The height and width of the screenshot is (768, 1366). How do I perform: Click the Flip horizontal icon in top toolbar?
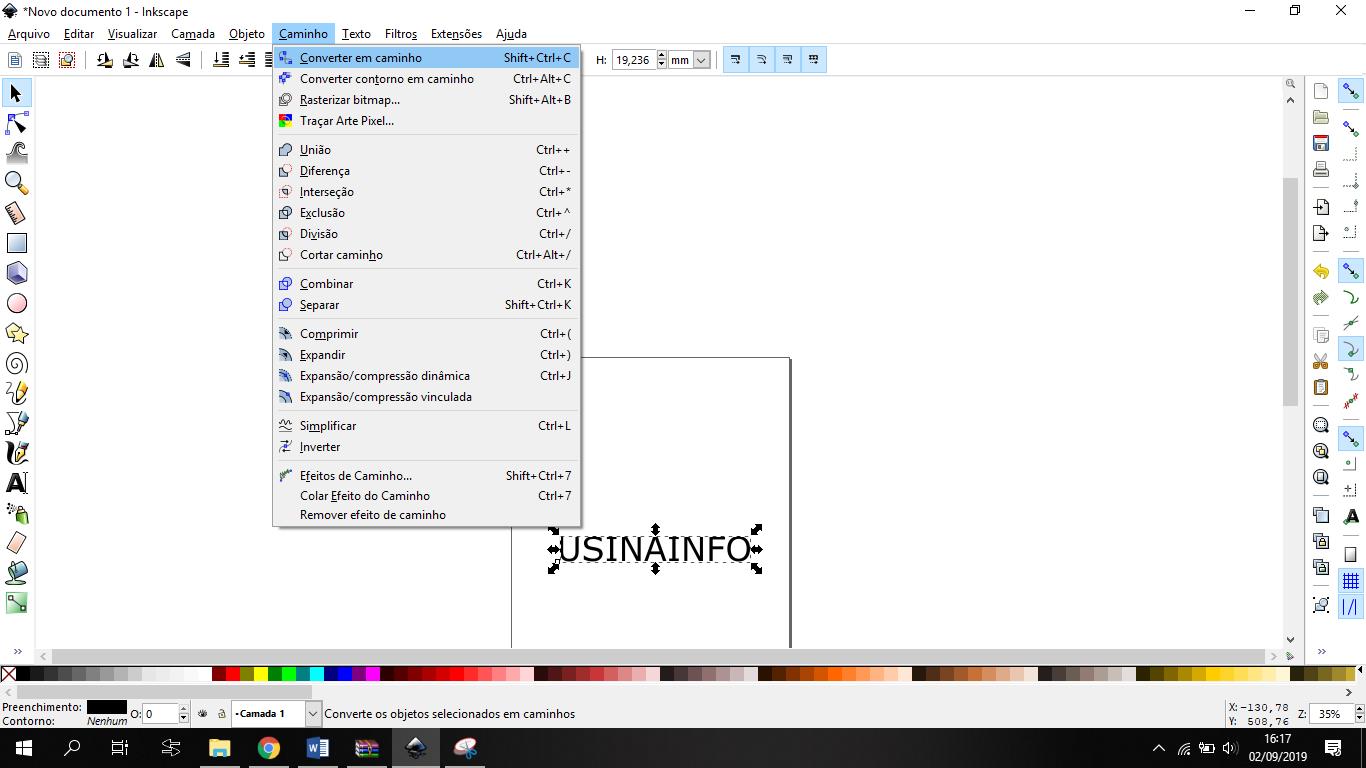pos(157,60)
